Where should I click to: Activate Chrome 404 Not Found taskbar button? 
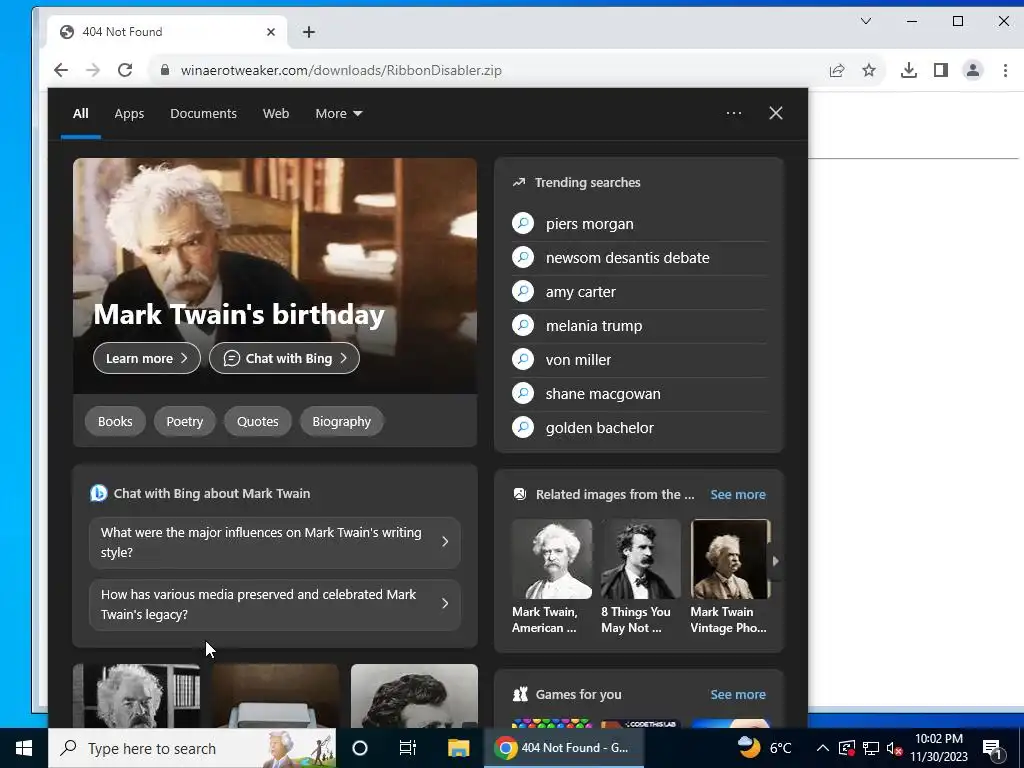click(564, 748)
